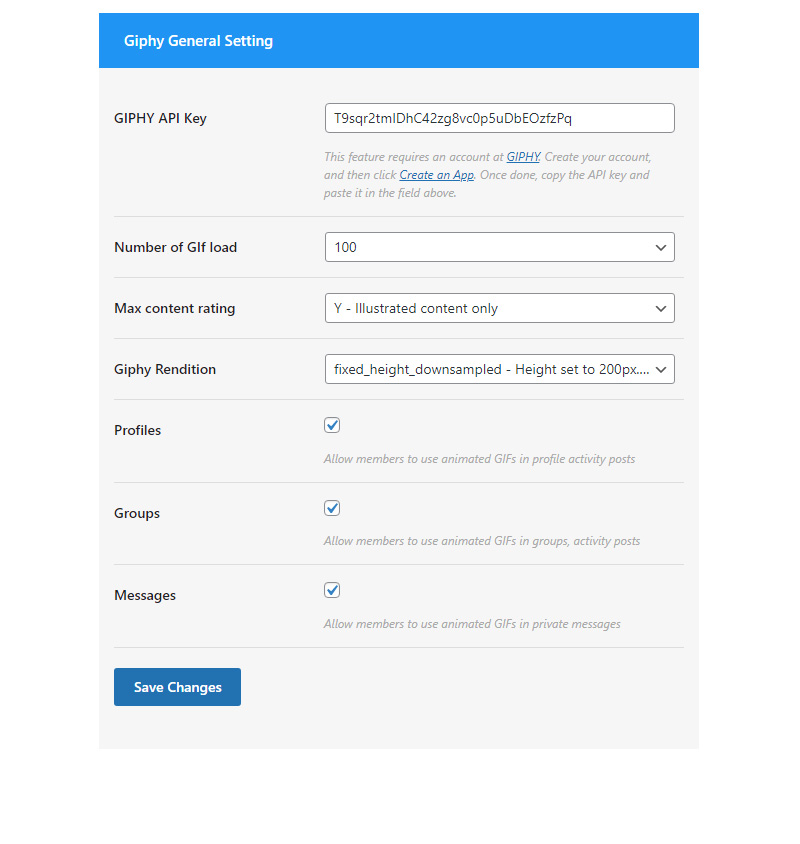Viewport: 800px width, 844px height.
Task: Click the Groups setting label
Action: (137, 513)
